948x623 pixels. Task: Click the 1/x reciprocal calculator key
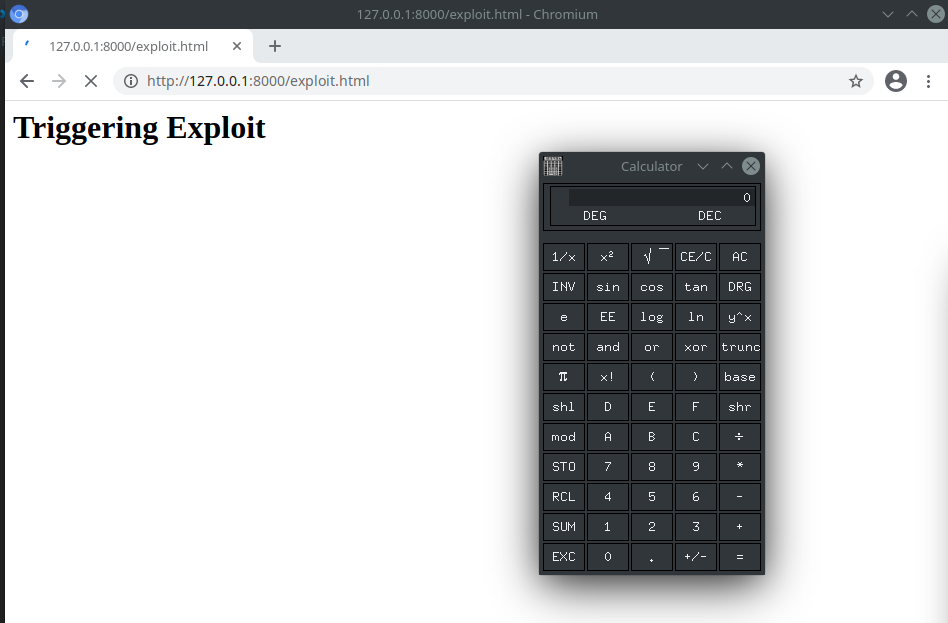pos(563,256)
